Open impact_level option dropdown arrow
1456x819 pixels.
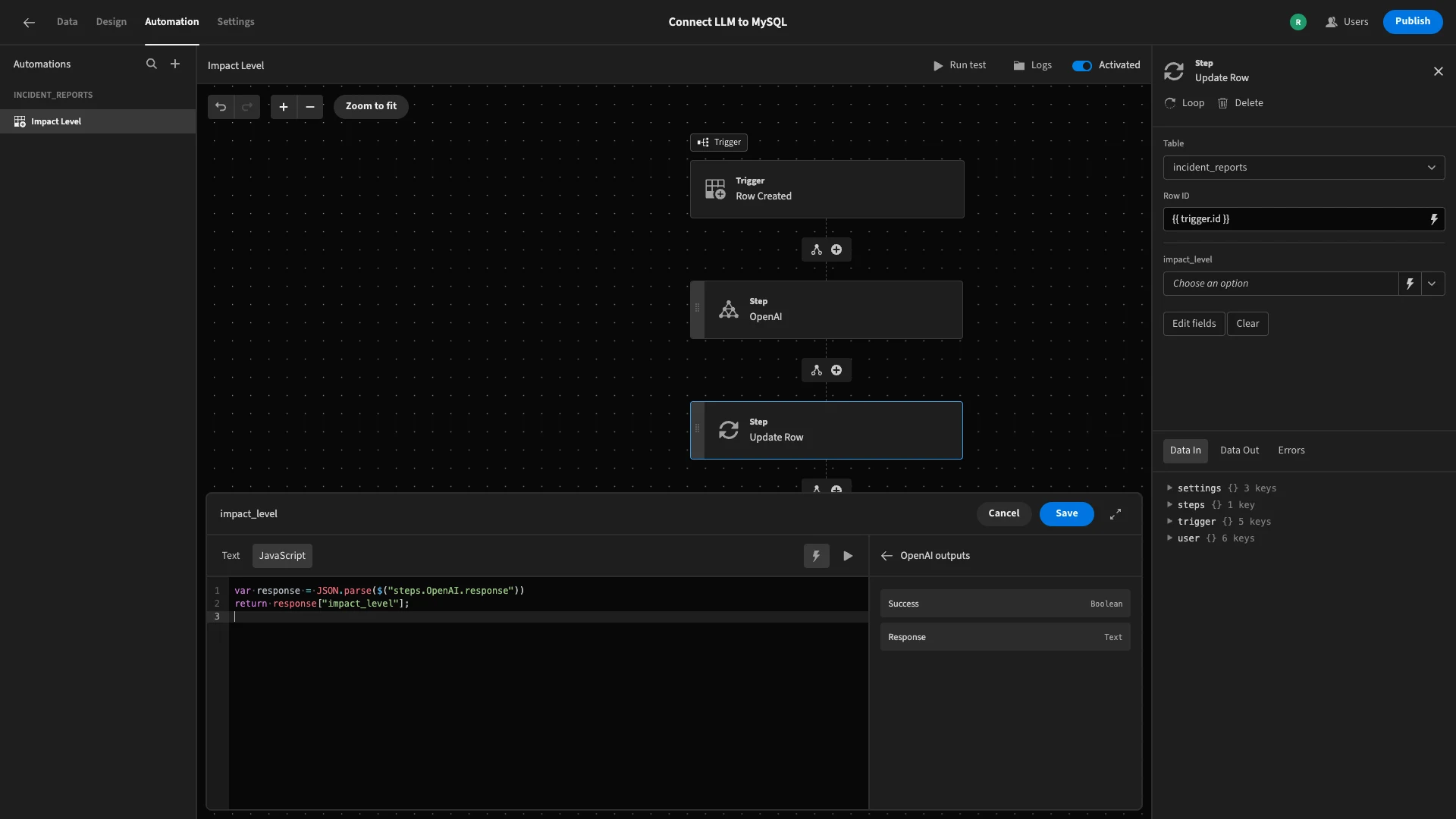pos(1432,284)
